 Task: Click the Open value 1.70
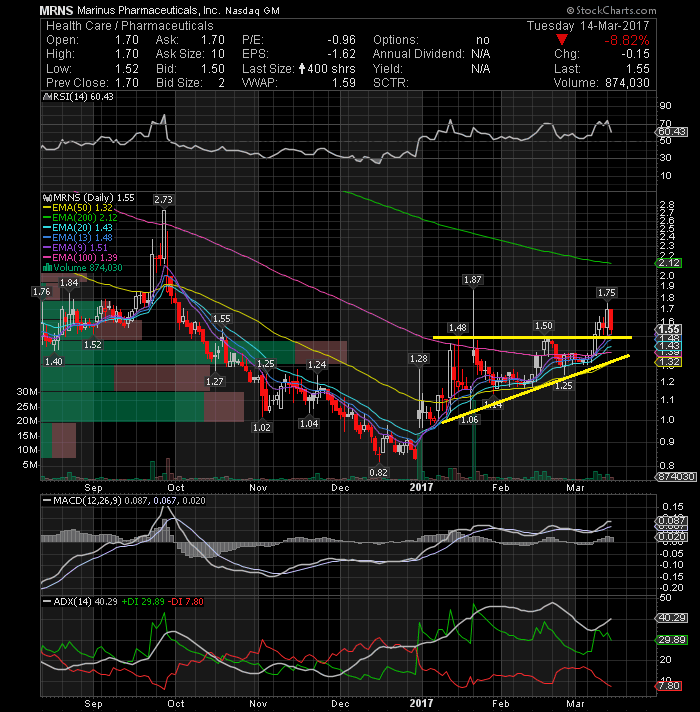127,40
